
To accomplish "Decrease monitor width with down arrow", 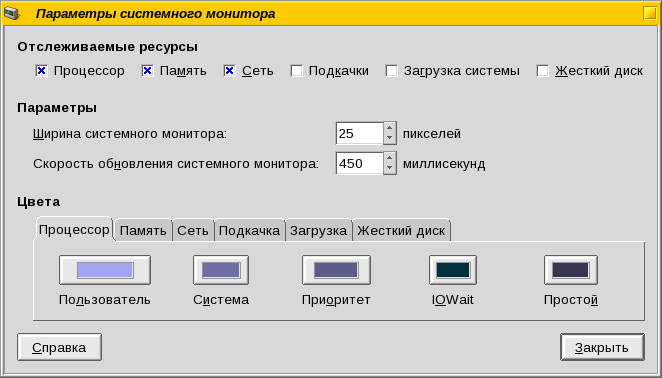I will click(390, 139).
